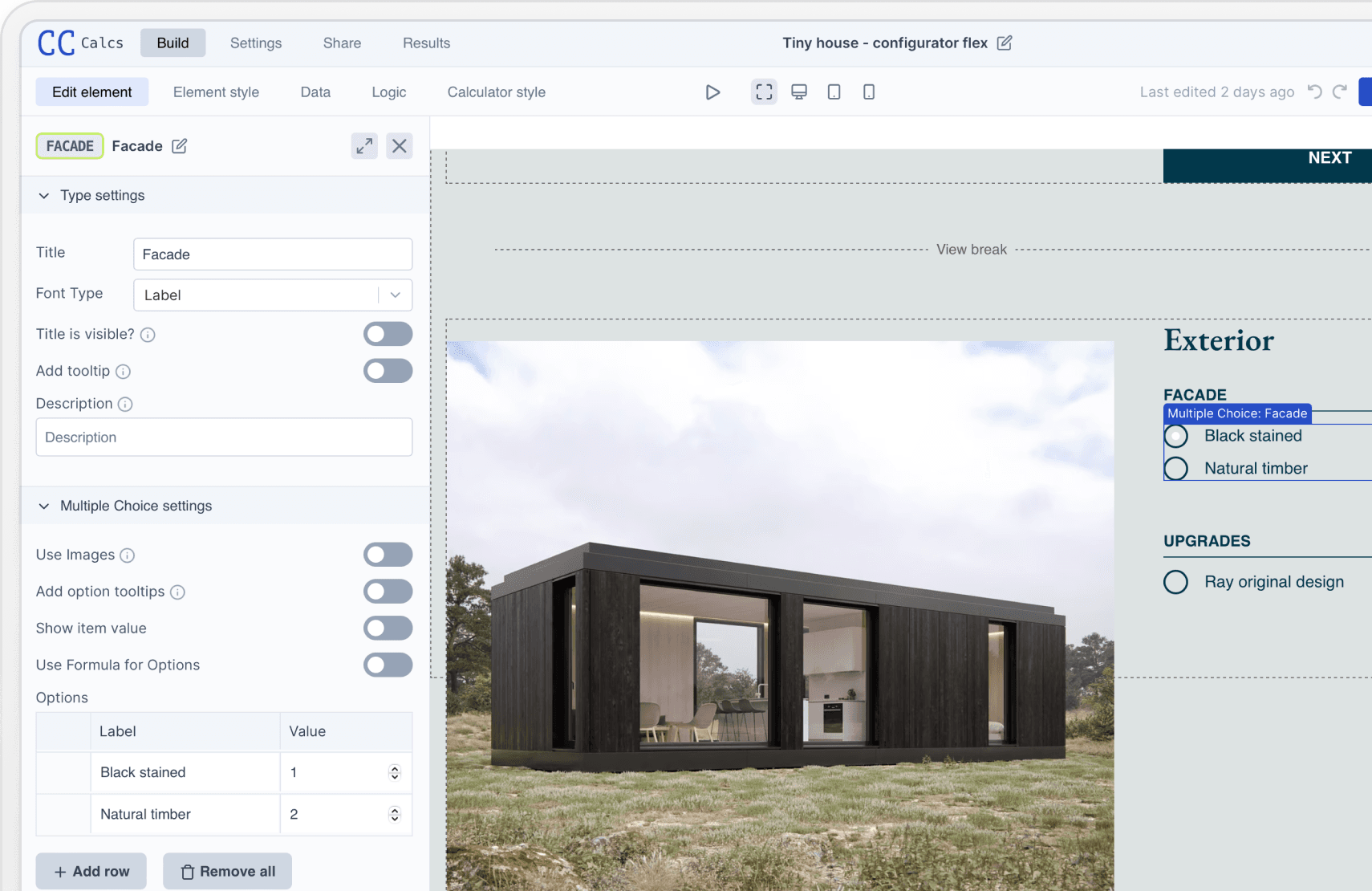
Task: Edit the calculator name pencil icon
Action: tap(1005, 43)
